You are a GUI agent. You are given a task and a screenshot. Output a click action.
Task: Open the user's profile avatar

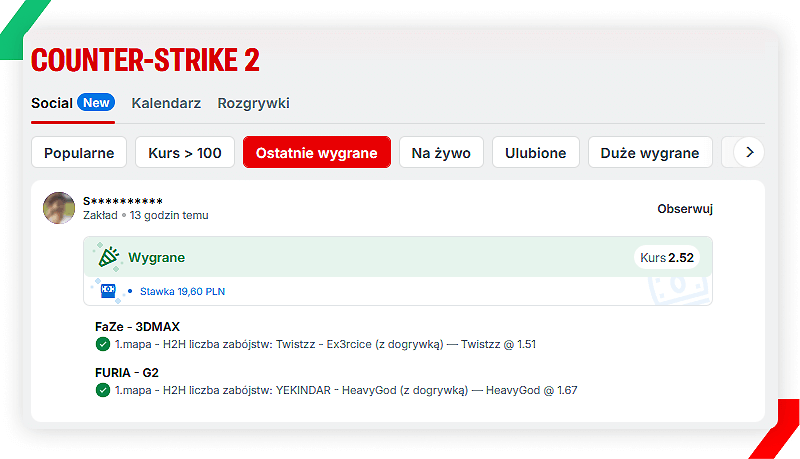59,208
